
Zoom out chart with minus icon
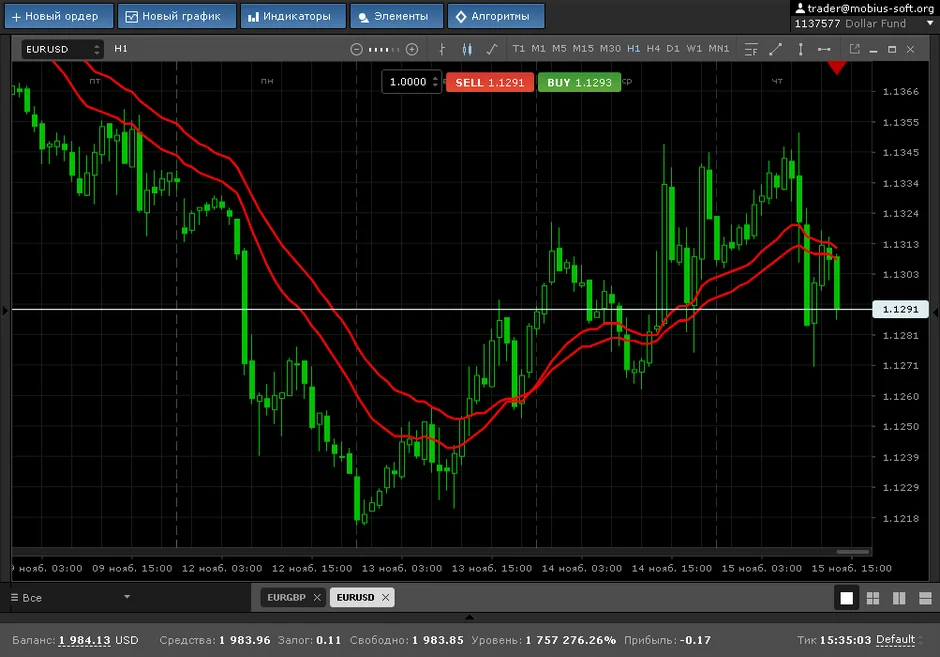pyautogui.click(x=356, y=49)
